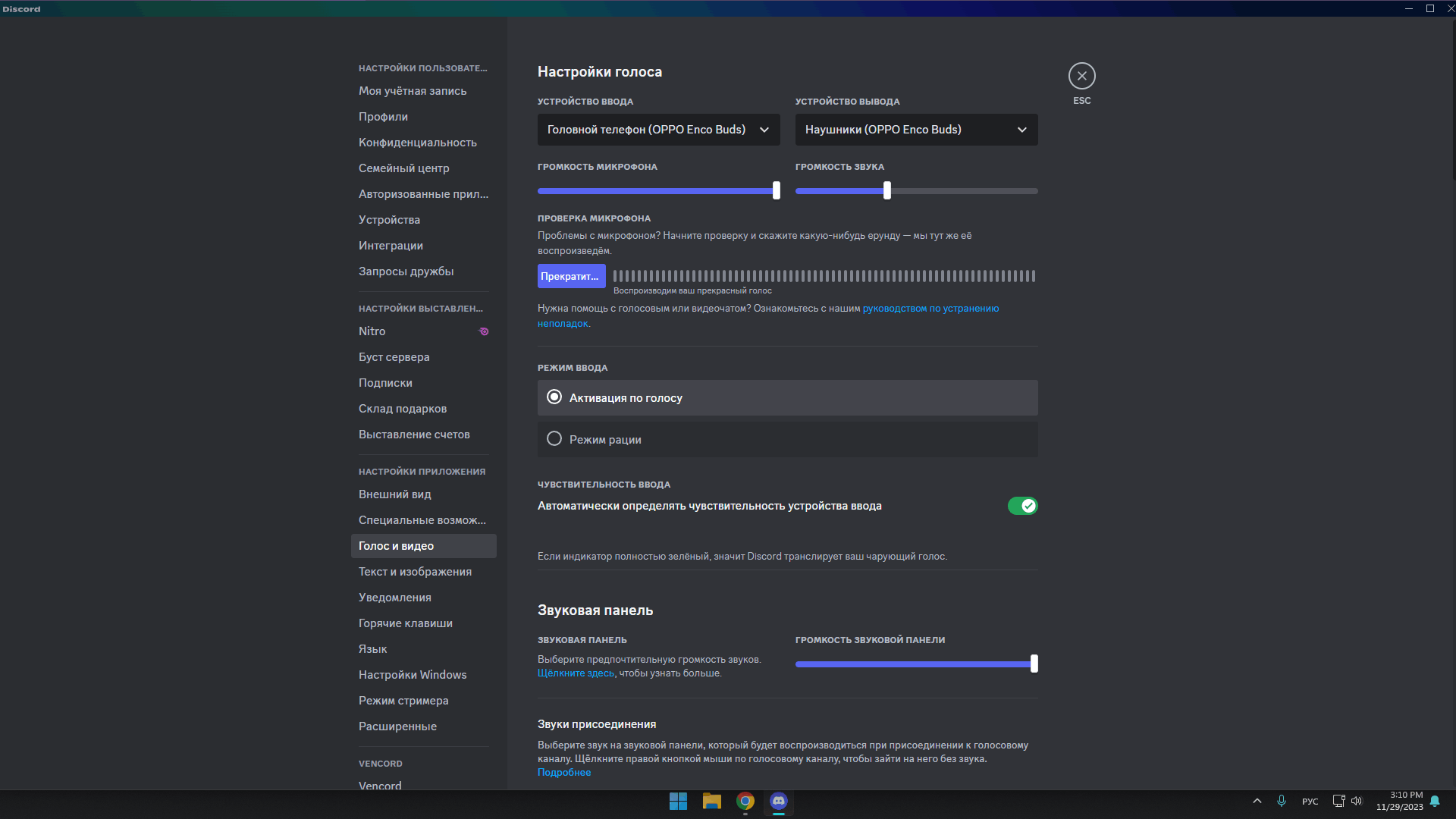Screen dimensions: 1456x819
Task: Open Текст и изображения settings
Action: coord(423,572)
